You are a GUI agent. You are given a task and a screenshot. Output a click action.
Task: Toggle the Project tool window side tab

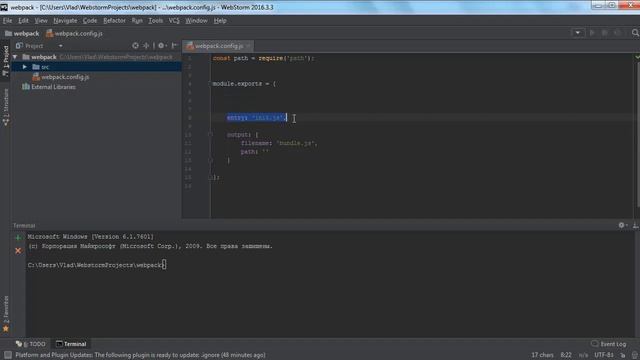tap(5, 60)
